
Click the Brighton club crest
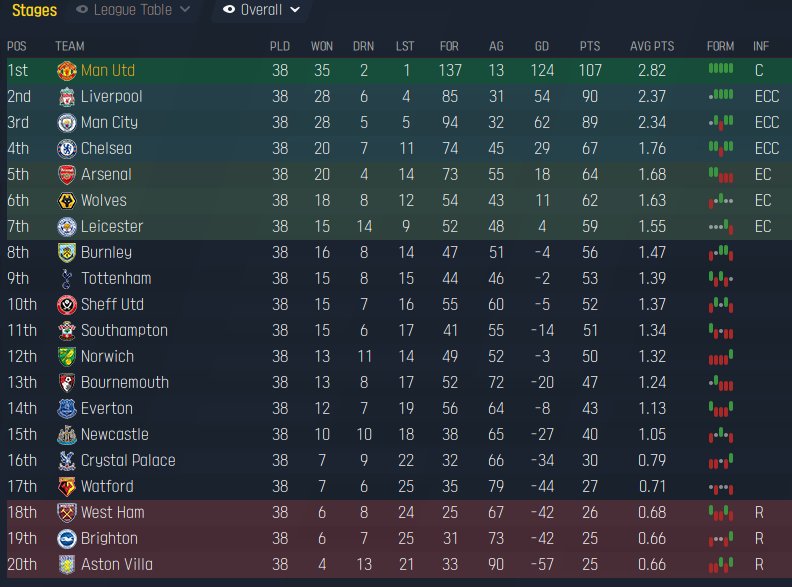(67, 539)
